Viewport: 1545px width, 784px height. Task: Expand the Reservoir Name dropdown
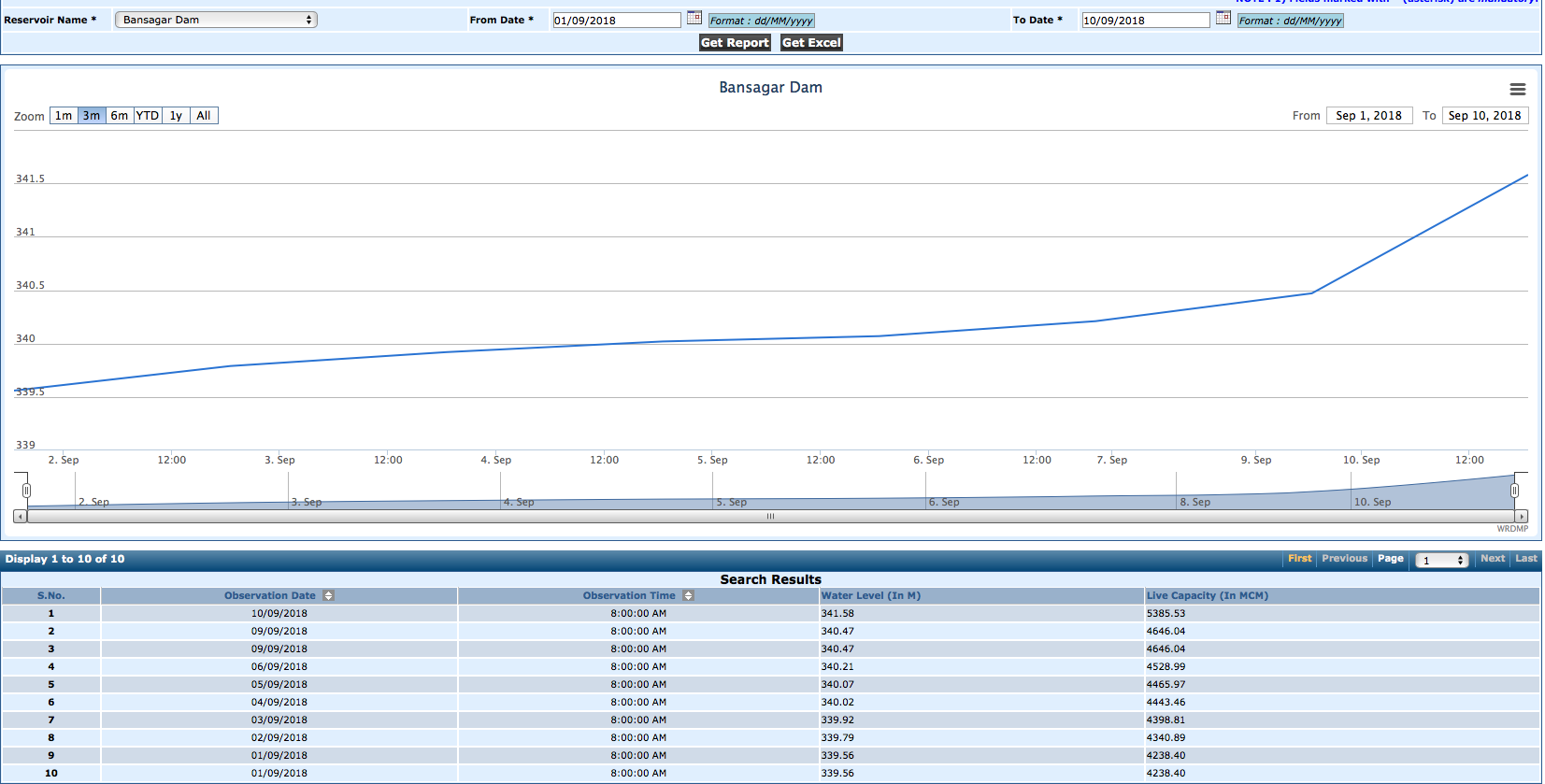click(216, 20)
